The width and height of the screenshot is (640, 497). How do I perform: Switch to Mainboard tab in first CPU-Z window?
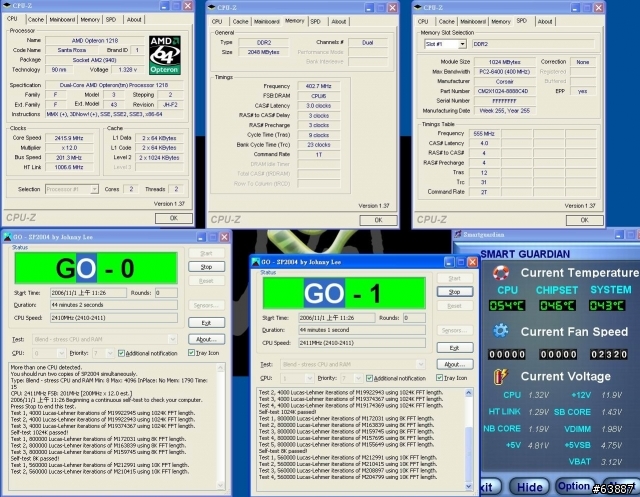point(62,20)
